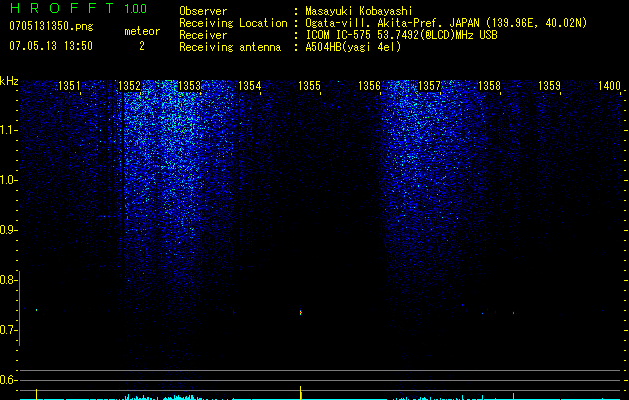629x400 pixels.
Task: Click the 0.9 kHz frequency label
Action: pyautogui.click(x=7, y=230)
